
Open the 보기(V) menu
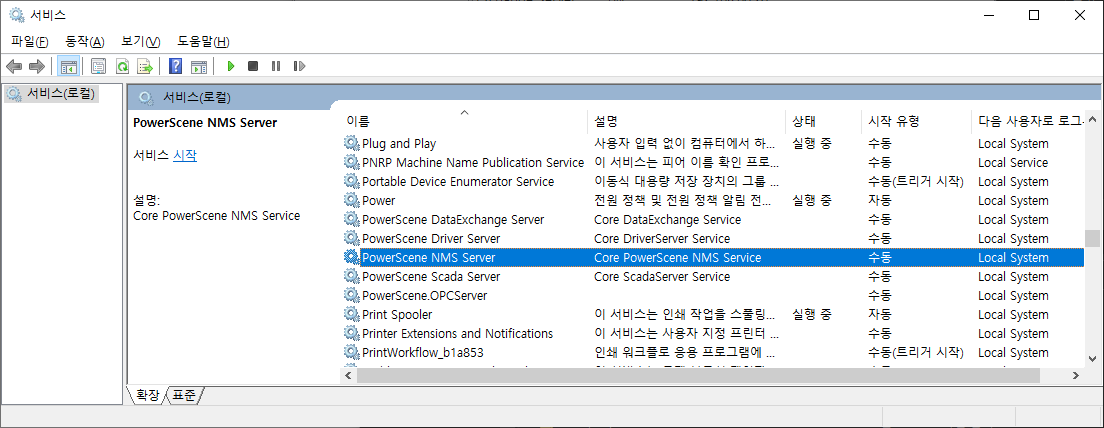[x=141, y=42]
